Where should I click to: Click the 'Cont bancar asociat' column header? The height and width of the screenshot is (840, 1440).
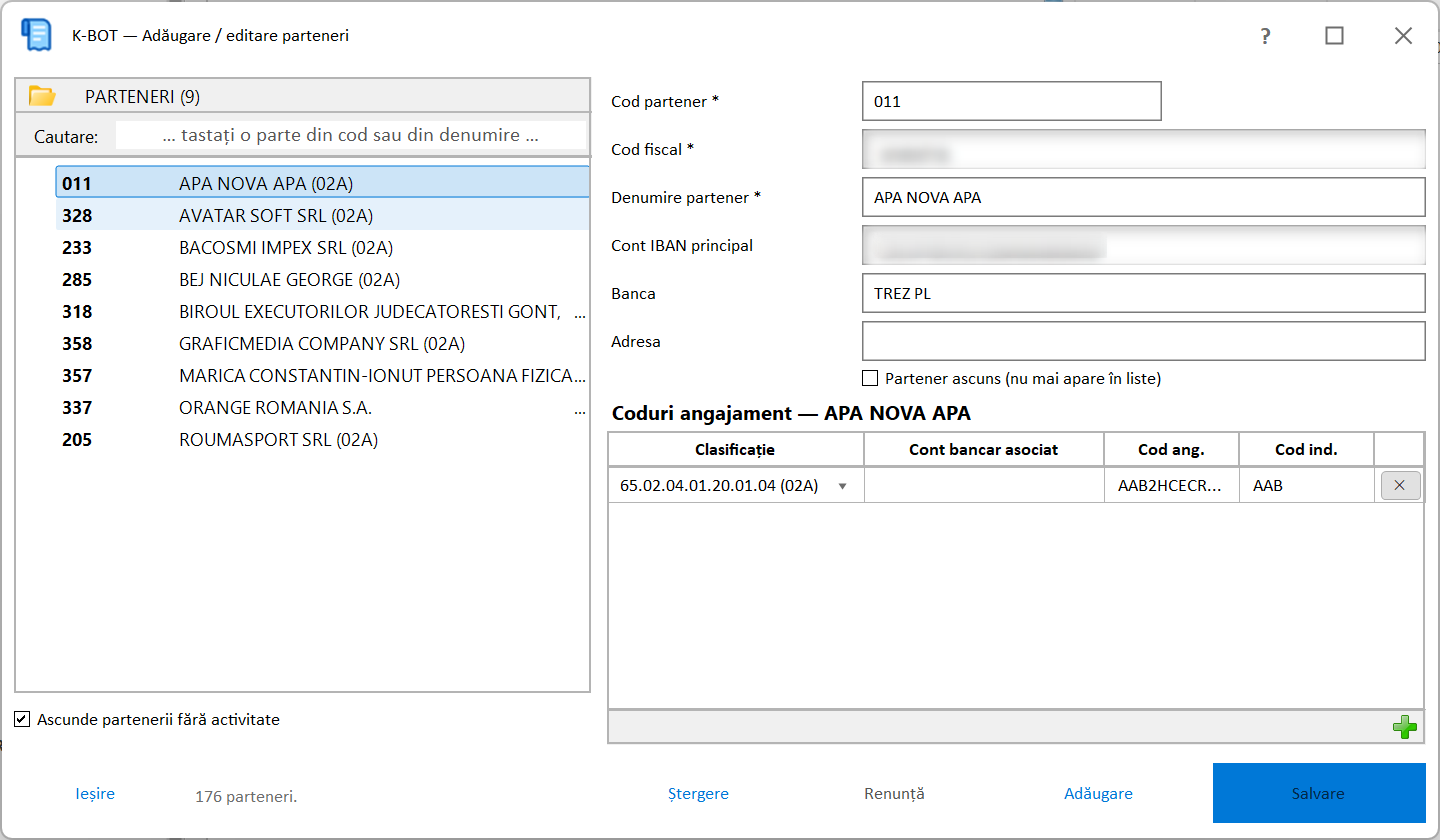pyautogui.click(x=984, y=450)
